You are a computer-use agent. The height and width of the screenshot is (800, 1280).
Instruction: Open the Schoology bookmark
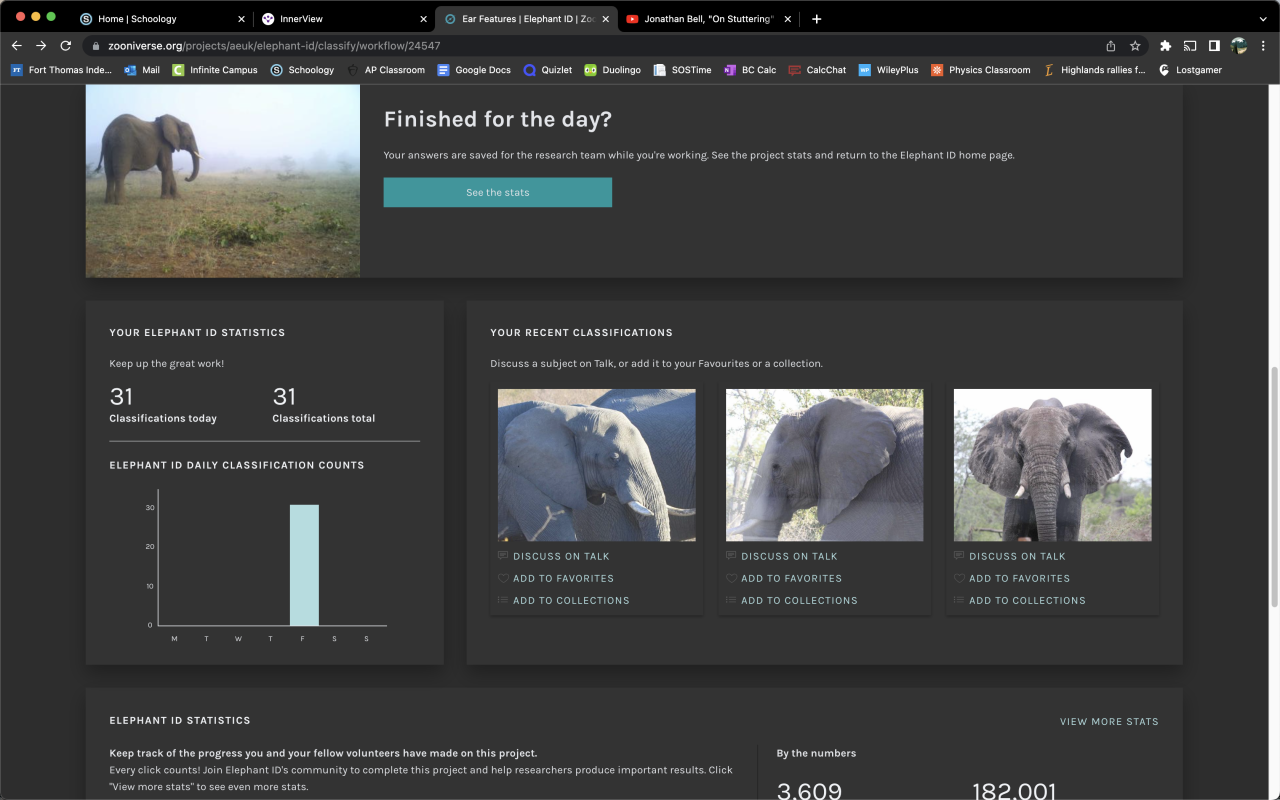click(303, 70)
